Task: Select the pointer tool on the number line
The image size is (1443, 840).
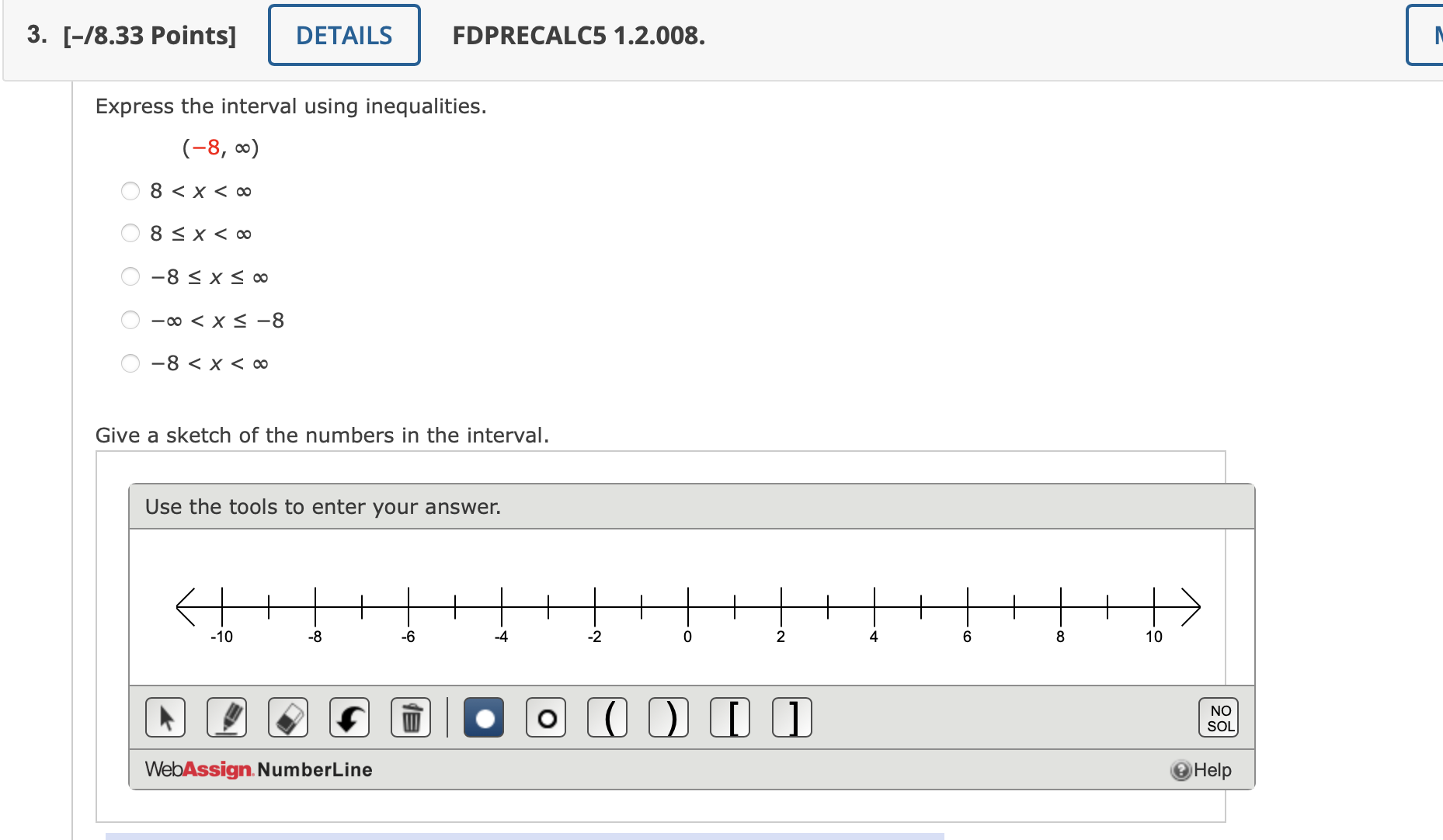Action: [165, 717]
